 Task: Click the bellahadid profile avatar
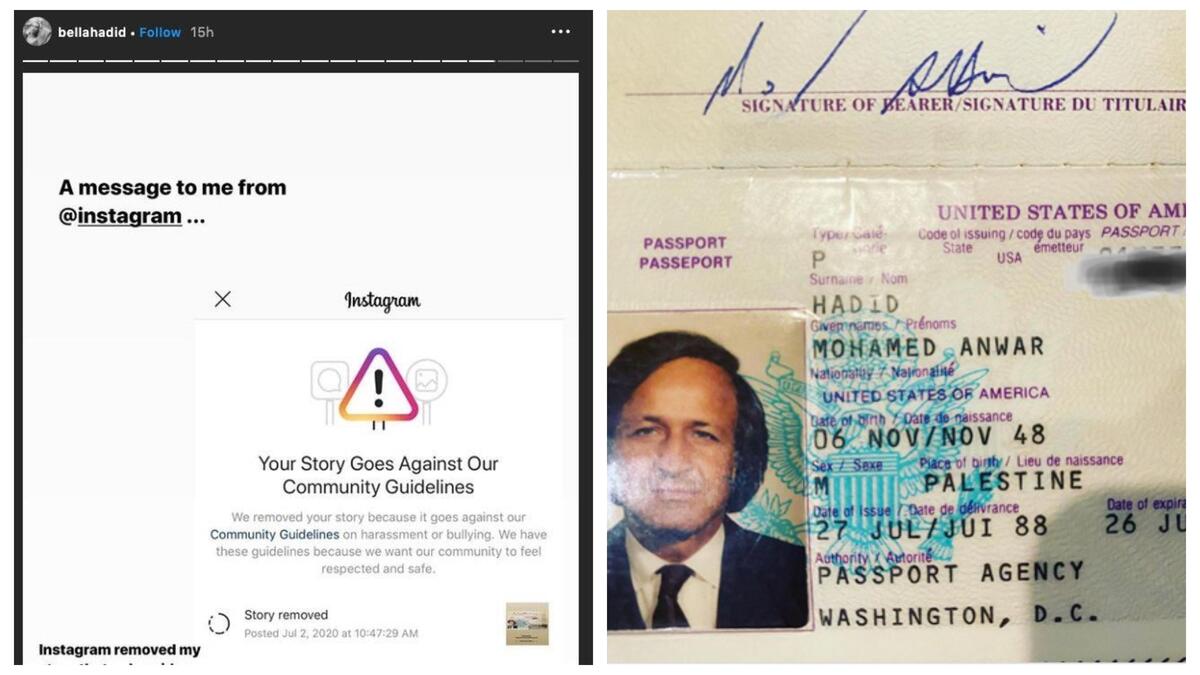(37, 32)
